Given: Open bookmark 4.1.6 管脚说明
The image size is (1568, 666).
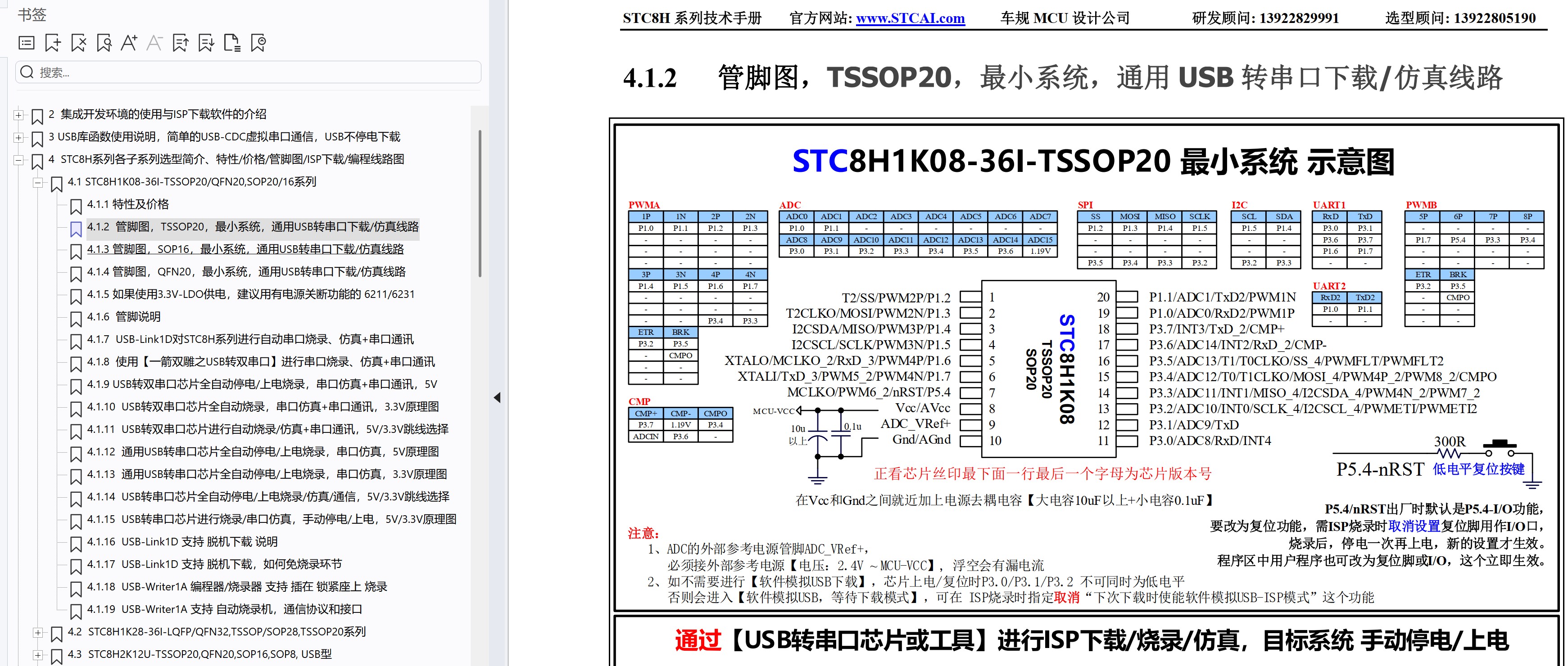Looking at the screenshot, I should 123,317.
